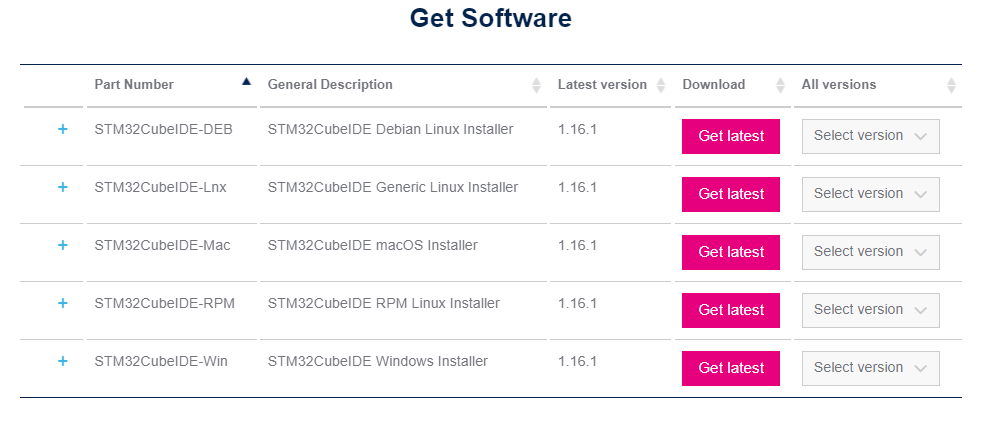Open Select version dropdown for STM32CubeIDE-RPM
The width and height of the screenshot is (988, 421).
coord(871,310)
